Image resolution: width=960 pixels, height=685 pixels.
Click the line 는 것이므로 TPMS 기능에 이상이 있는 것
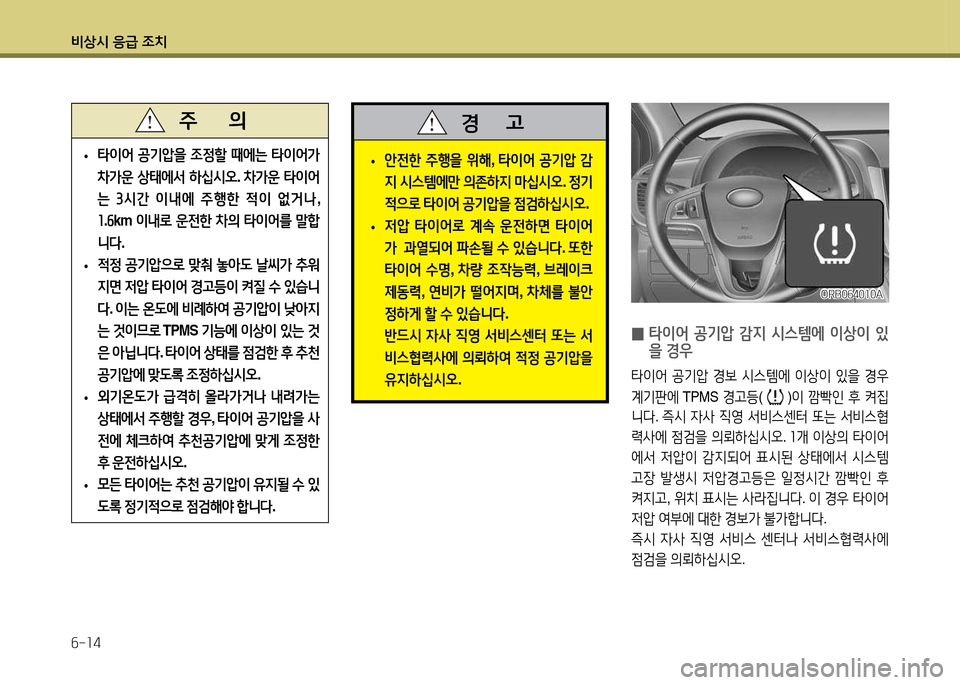[208, 331]
